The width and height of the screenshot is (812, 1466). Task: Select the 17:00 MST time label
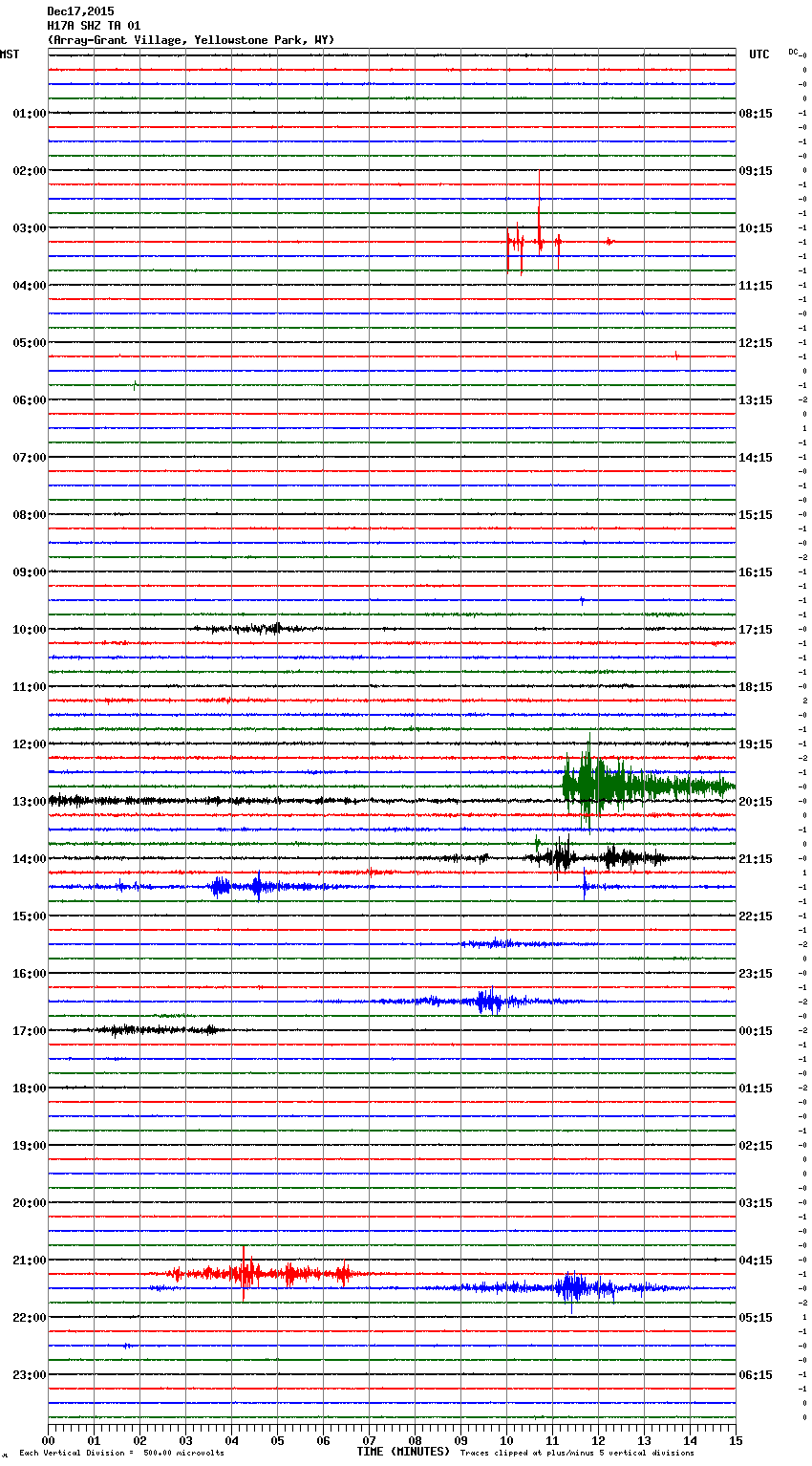pos(30,1031)
